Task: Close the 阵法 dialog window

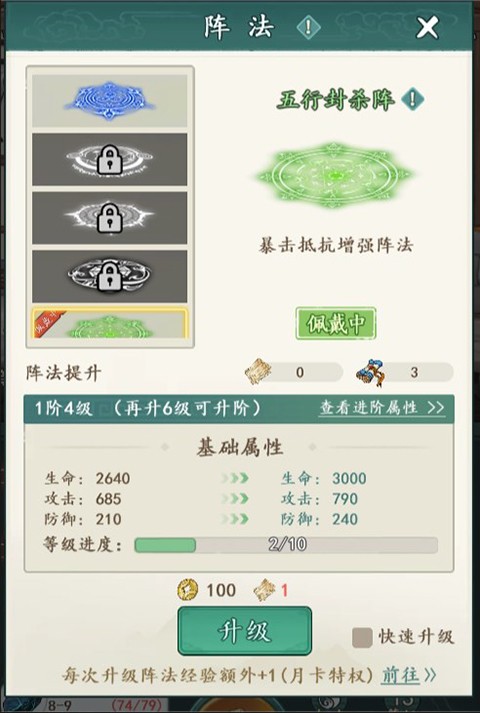Action: [x=428, y=28]
